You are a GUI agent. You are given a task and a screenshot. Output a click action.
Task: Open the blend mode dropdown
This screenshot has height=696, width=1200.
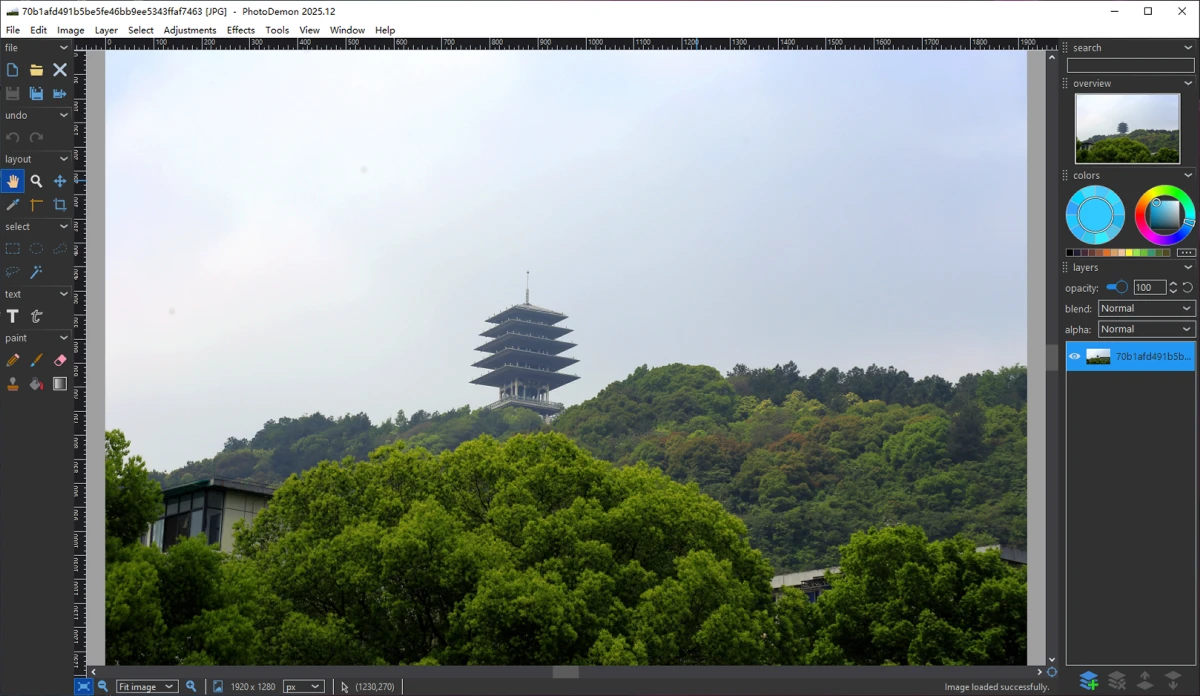[1146, 308]
